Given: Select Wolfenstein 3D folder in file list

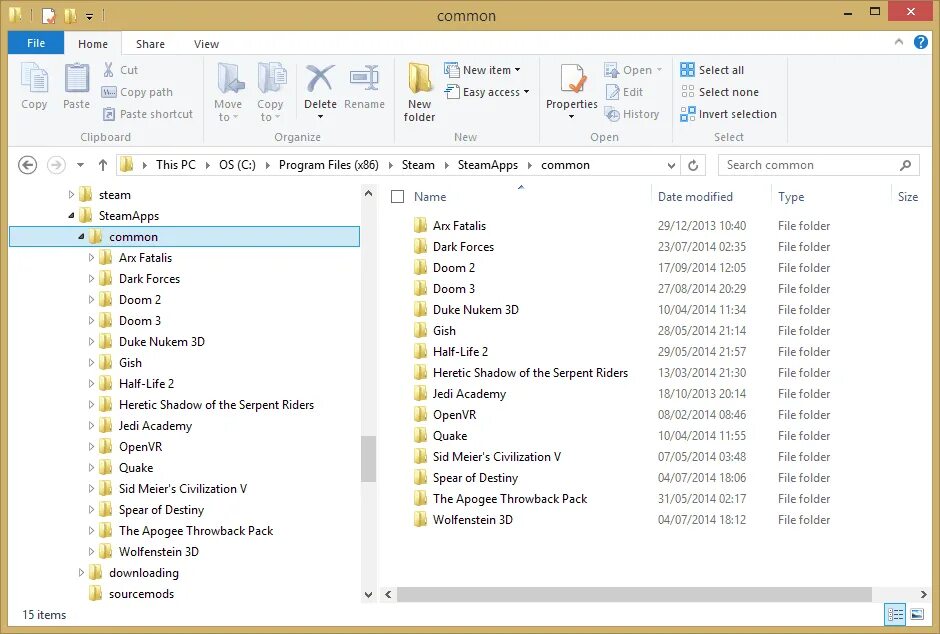Looking at the screenshot, I should click(472, 520).
